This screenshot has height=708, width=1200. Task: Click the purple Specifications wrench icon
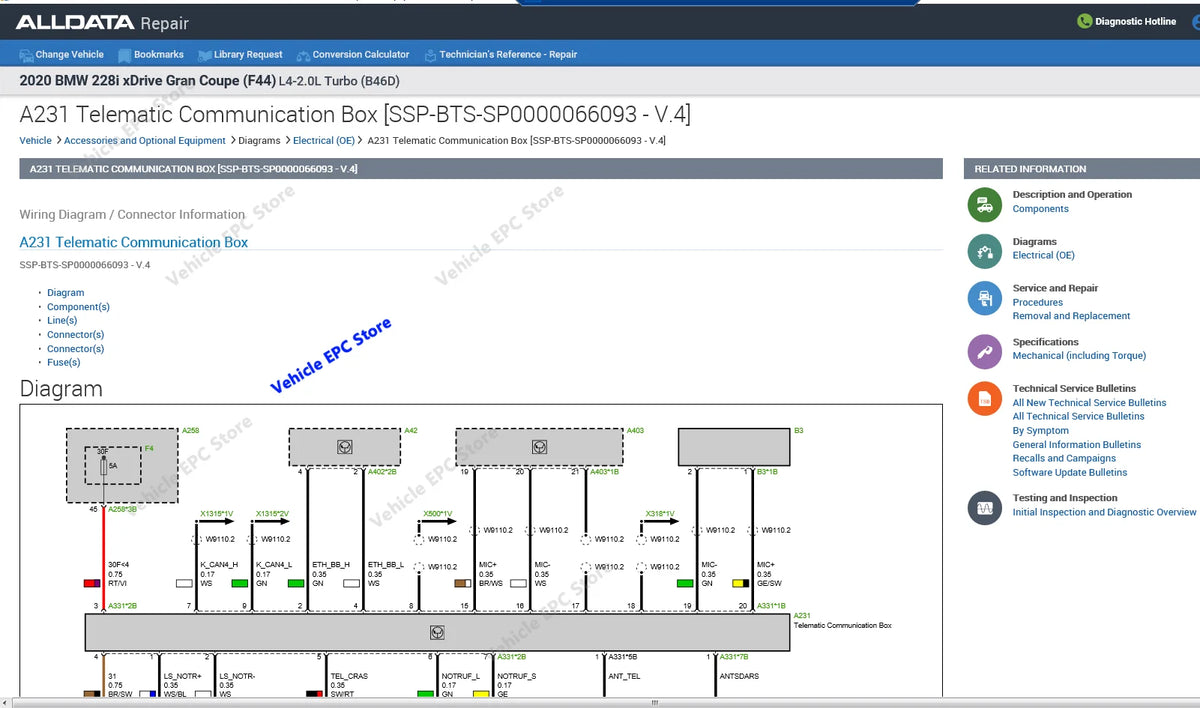(x=984, y=351)
